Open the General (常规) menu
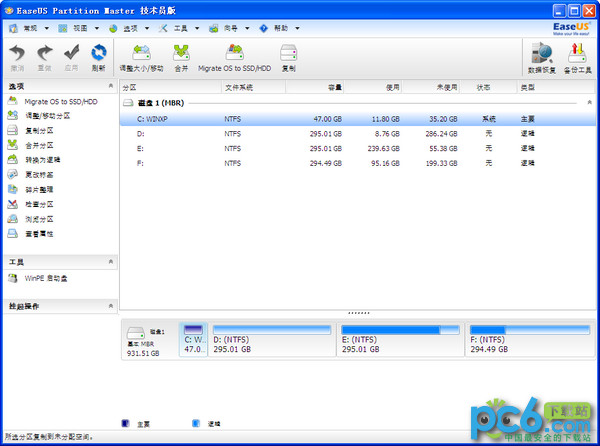600x446 pixels. (x=29, y=28)
